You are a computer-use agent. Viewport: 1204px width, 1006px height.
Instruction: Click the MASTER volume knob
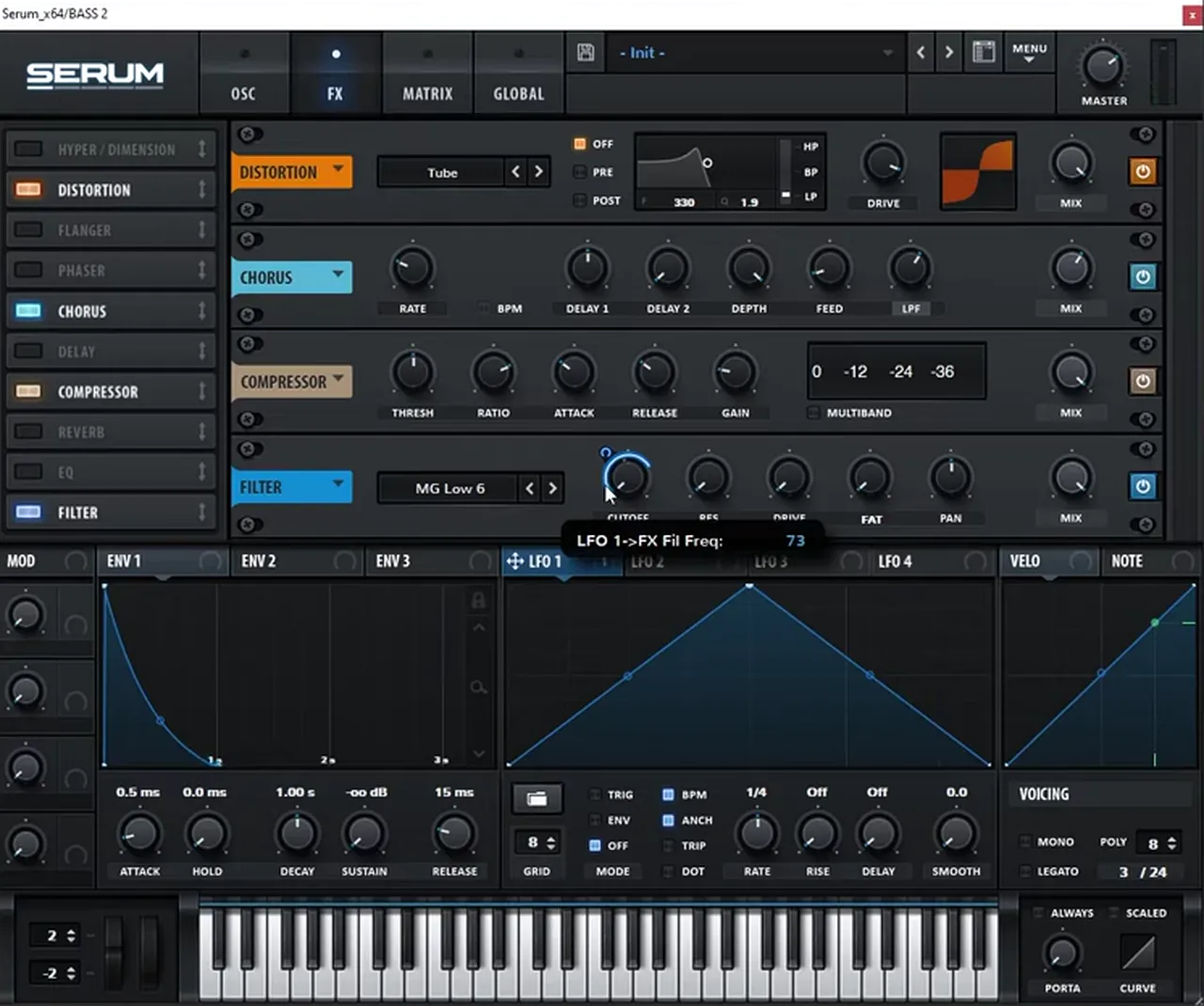pyautogui.click(x=1102, y=67)
